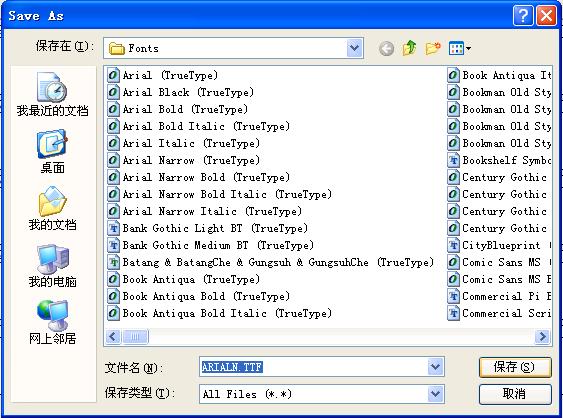Click into the ARIALN.TTF filename field
Viewport: 563px width, 418px height.
[313, 367]
